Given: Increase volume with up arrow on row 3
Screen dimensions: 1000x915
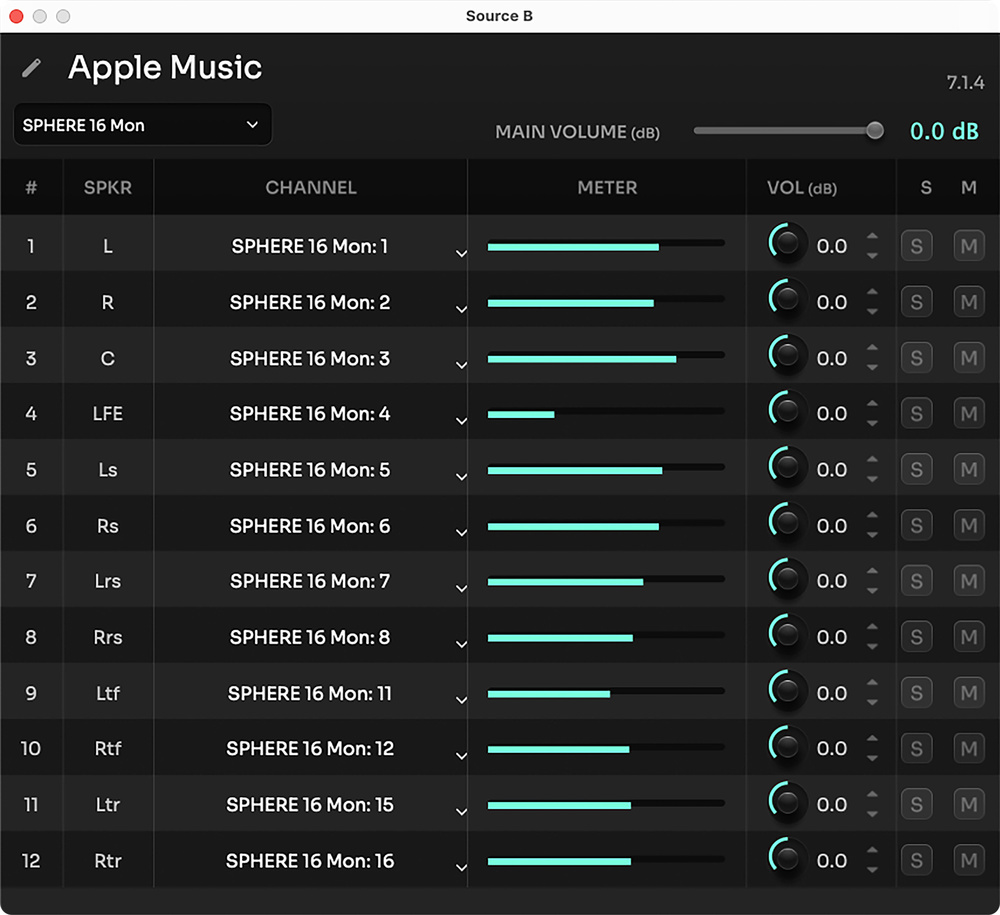Looking at the screenshot, I should click(872, 349).
